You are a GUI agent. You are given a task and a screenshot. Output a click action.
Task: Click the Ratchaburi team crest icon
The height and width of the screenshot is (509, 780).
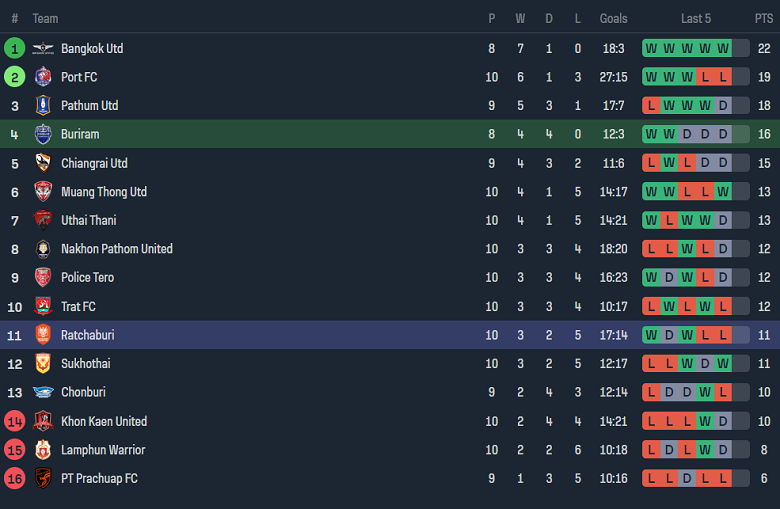pyautogui.click(x=42, y=335)
